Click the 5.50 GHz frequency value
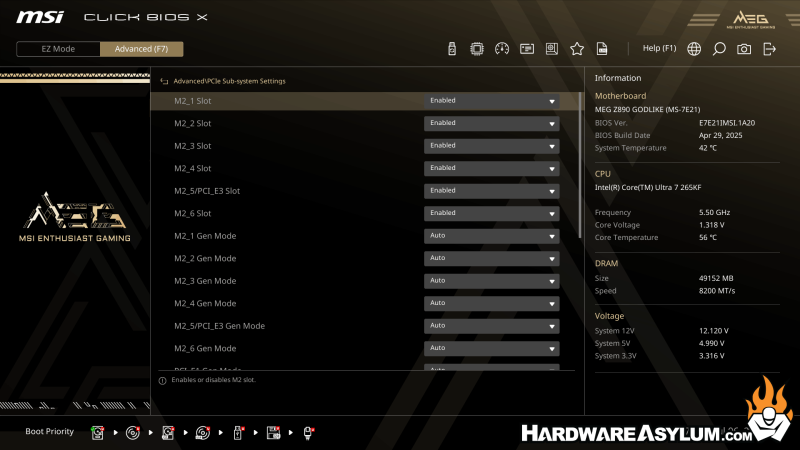The image size is (800, 450). 714,212
